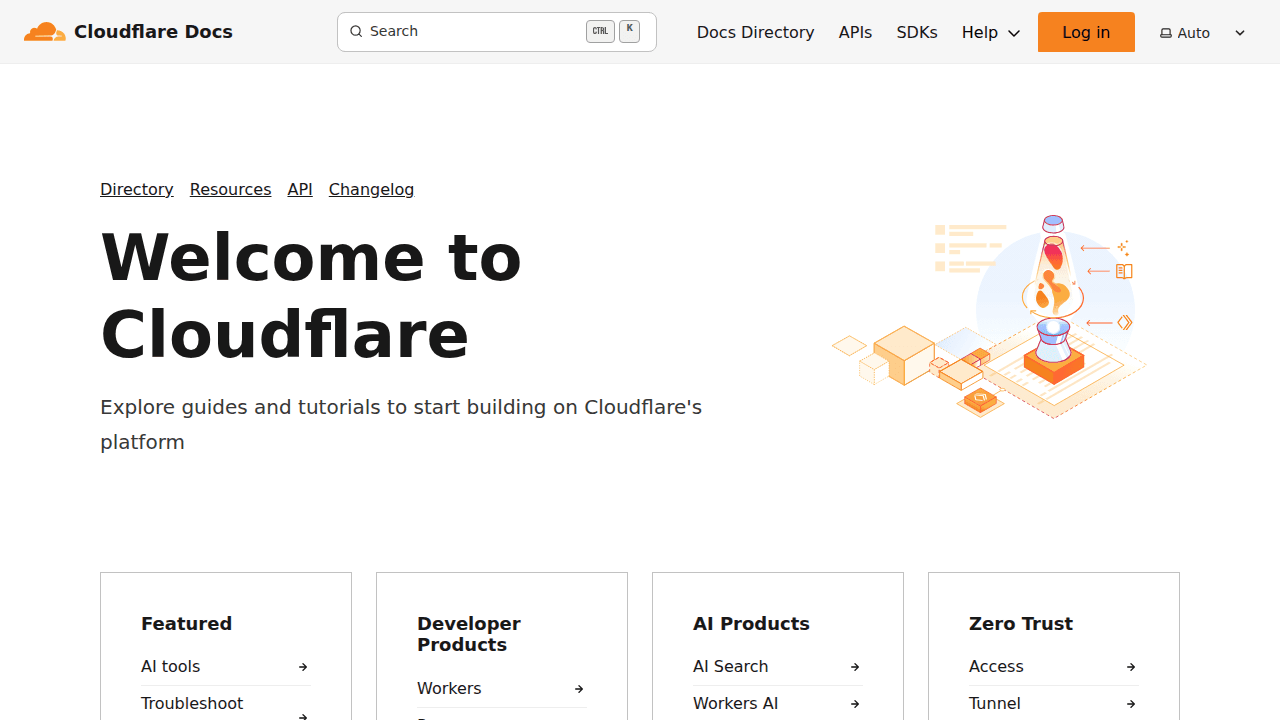The image size is (1280, 720).
Task: Open the Help dropdown menu
Action: (x=990, y=32)
